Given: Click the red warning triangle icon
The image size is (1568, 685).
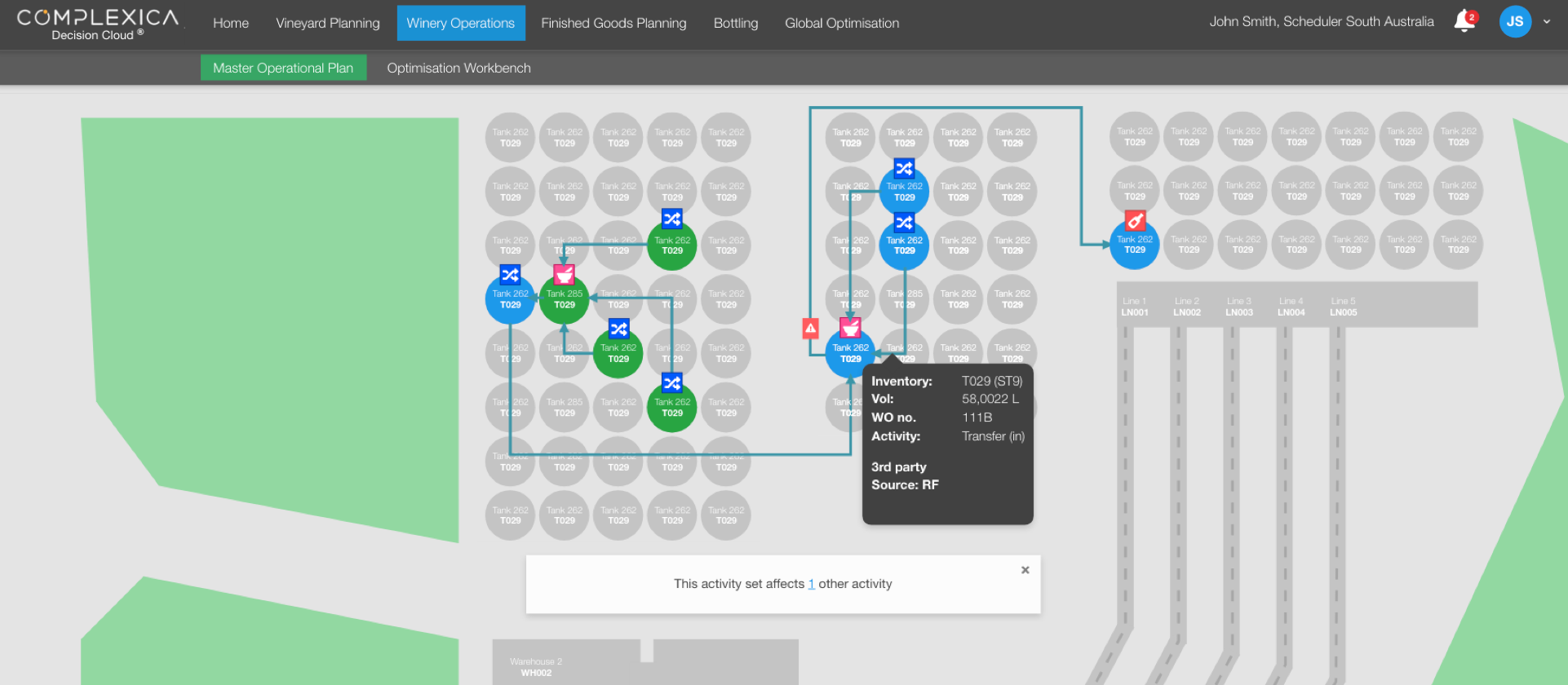Looking at the screenshot, I should point(810,329).
